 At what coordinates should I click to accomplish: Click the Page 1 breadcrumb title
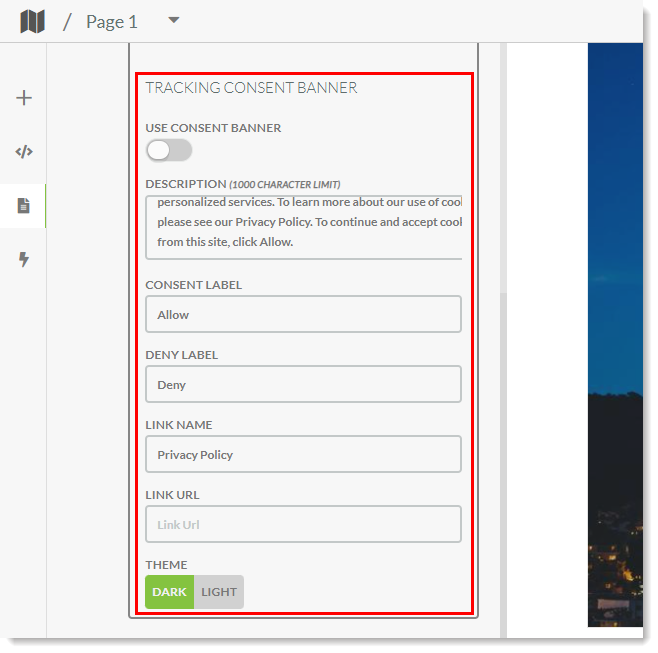point(112,22)
